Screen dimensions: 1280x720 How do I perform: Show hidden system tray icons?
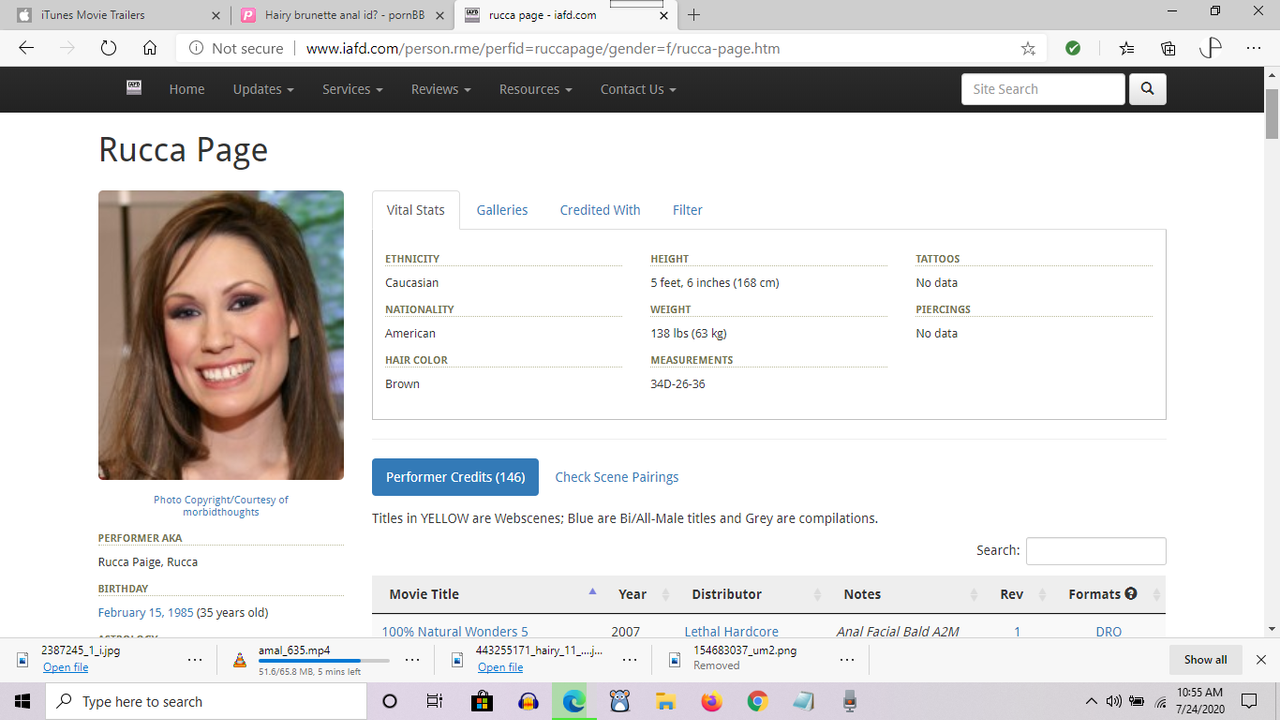(x=1091, y=701)
